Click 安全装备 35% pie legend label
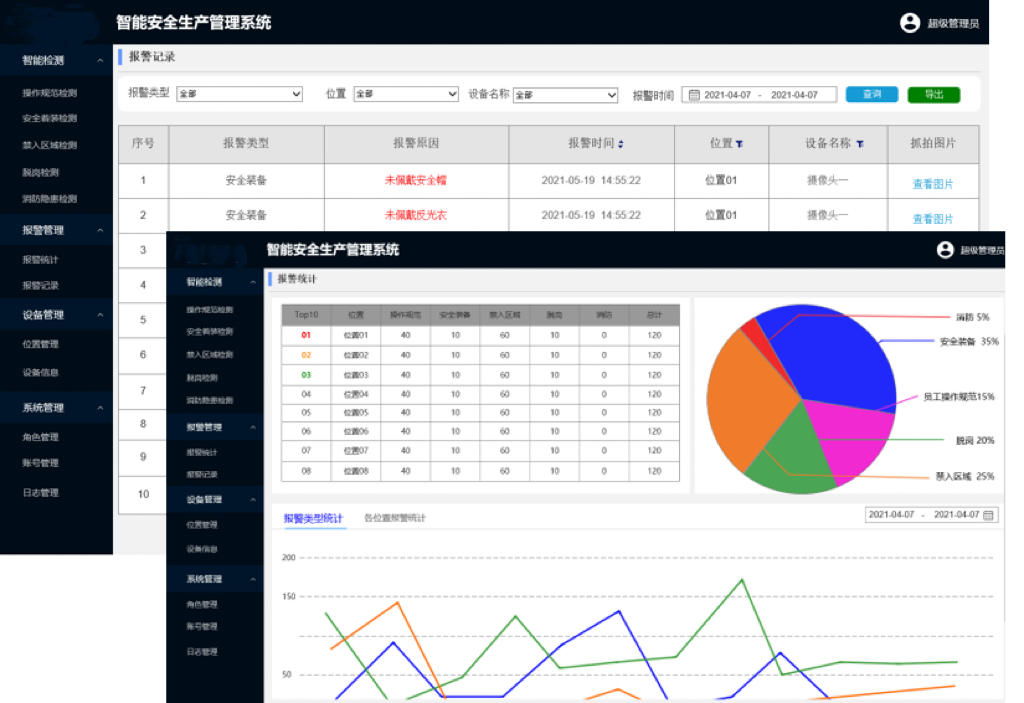 click(x=969, y=342)
